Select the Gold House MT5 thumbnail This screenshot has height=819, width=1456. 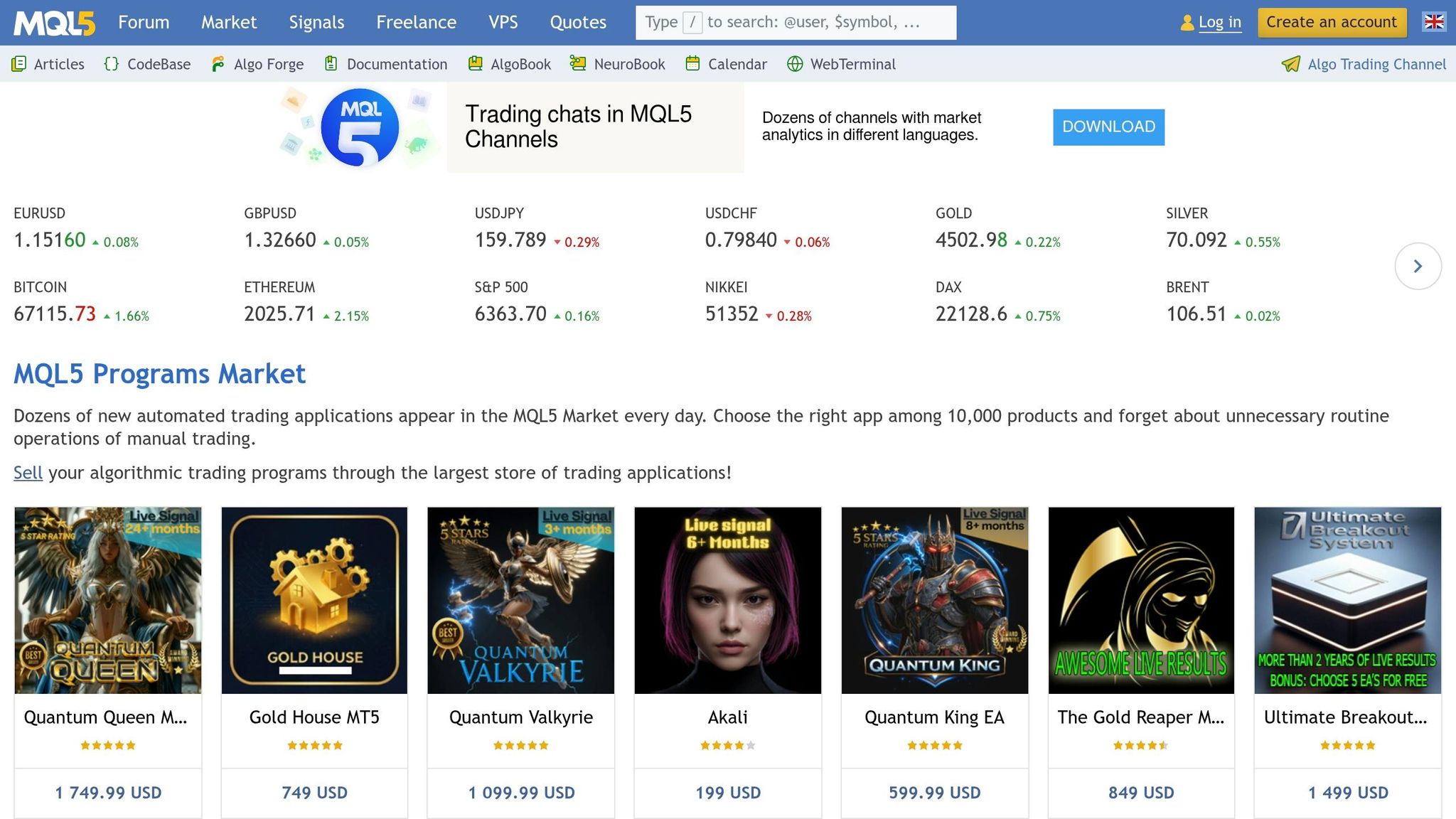(x=314, y=600)
